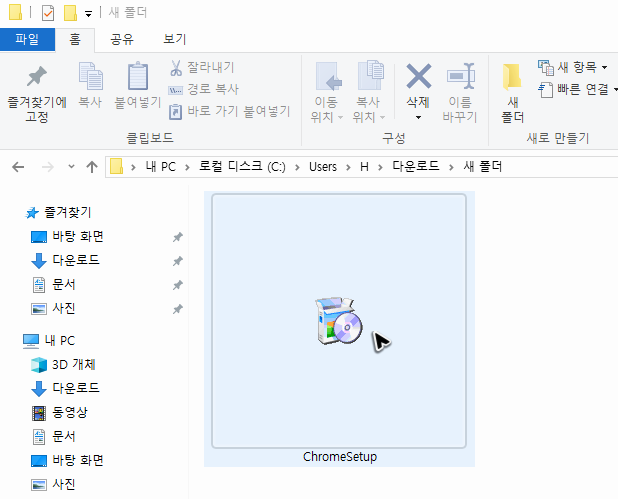The height and width of the screenshot is (499, 618).
Task: Click the title bar folder icon
Action: (15, 12)
